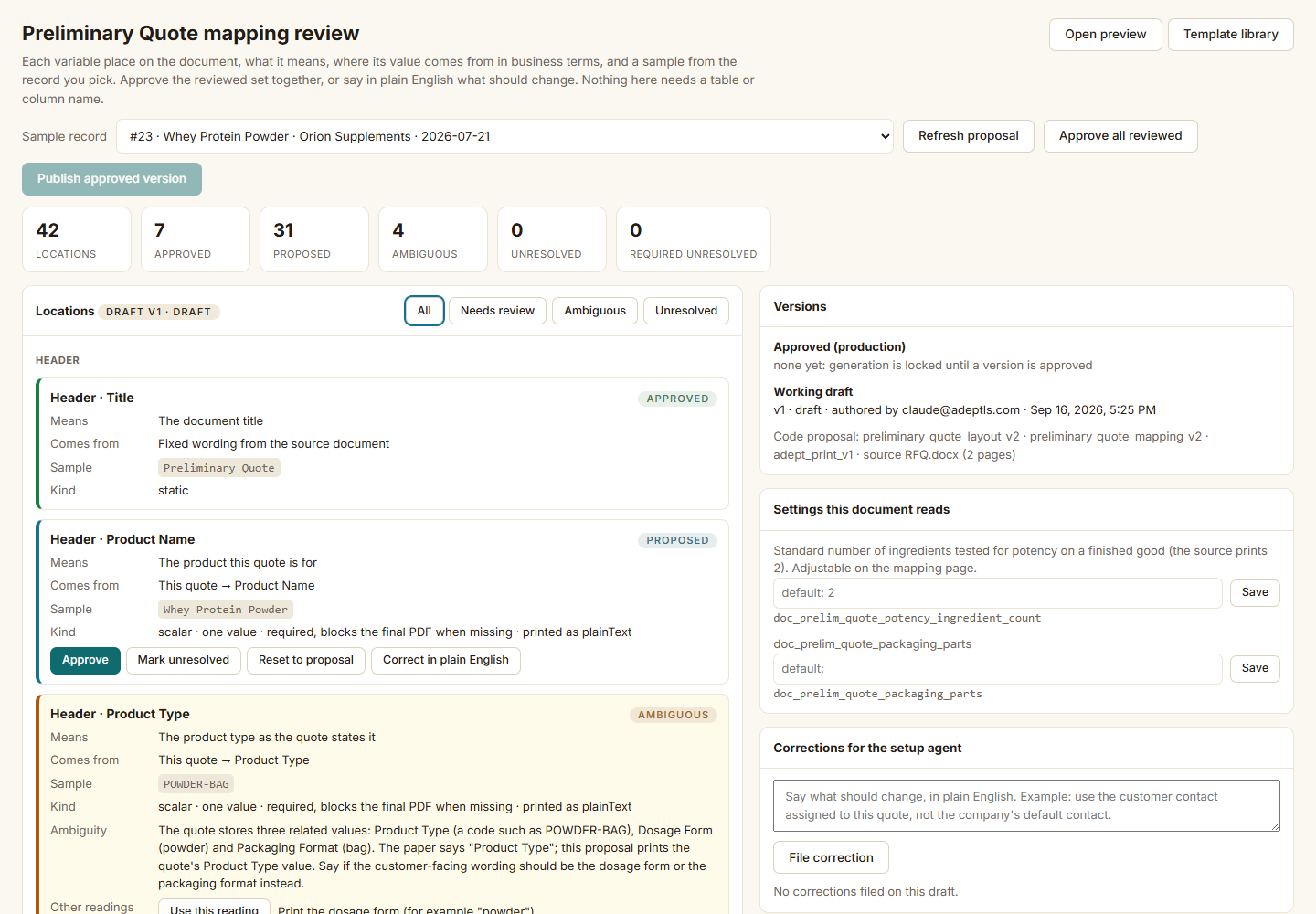Viewport: 1316px width, 914px height.
Task: Click the PROPOSED badge on Product Name
Action: [x=677, y=540]
